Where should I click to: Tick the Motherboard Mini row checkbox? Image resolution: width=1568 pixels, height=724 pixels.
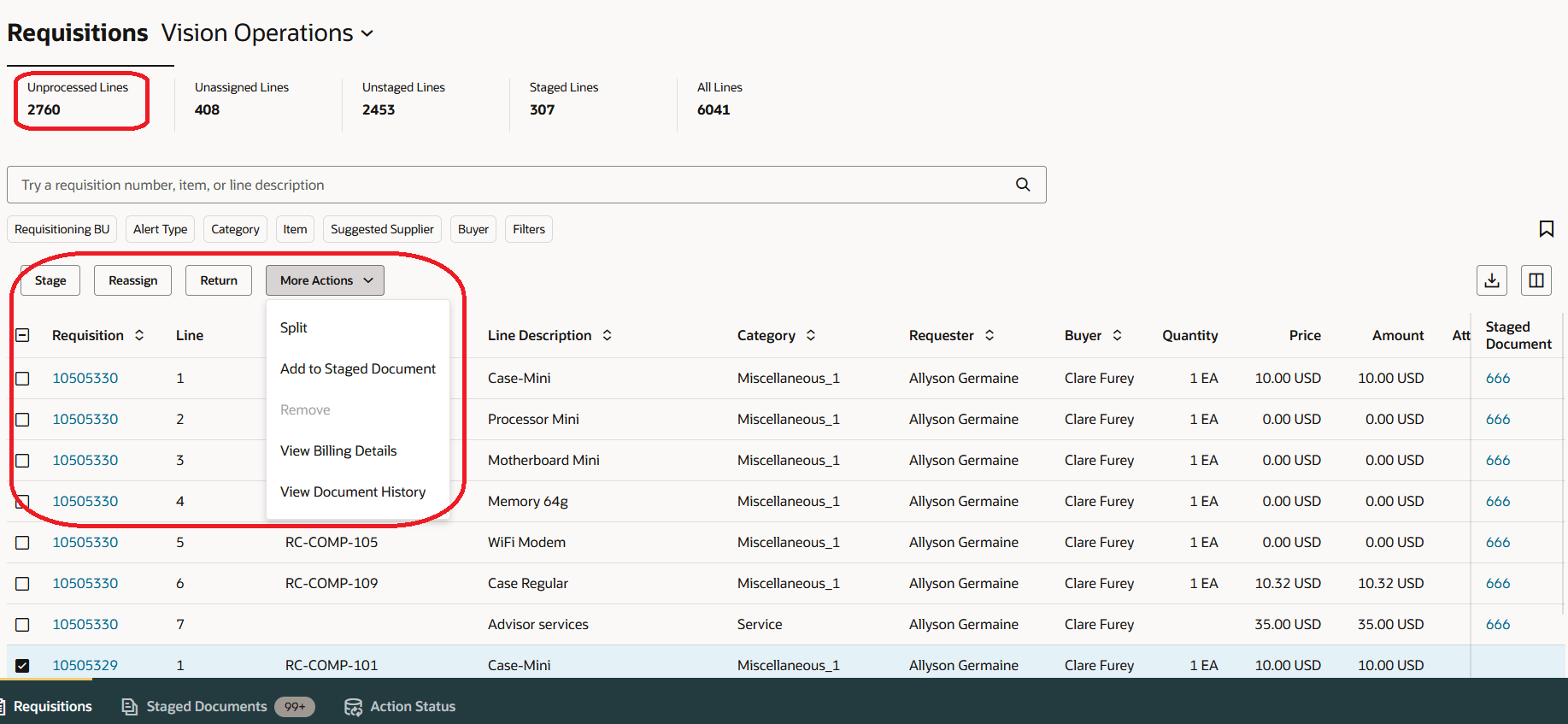tap(23, 461)
